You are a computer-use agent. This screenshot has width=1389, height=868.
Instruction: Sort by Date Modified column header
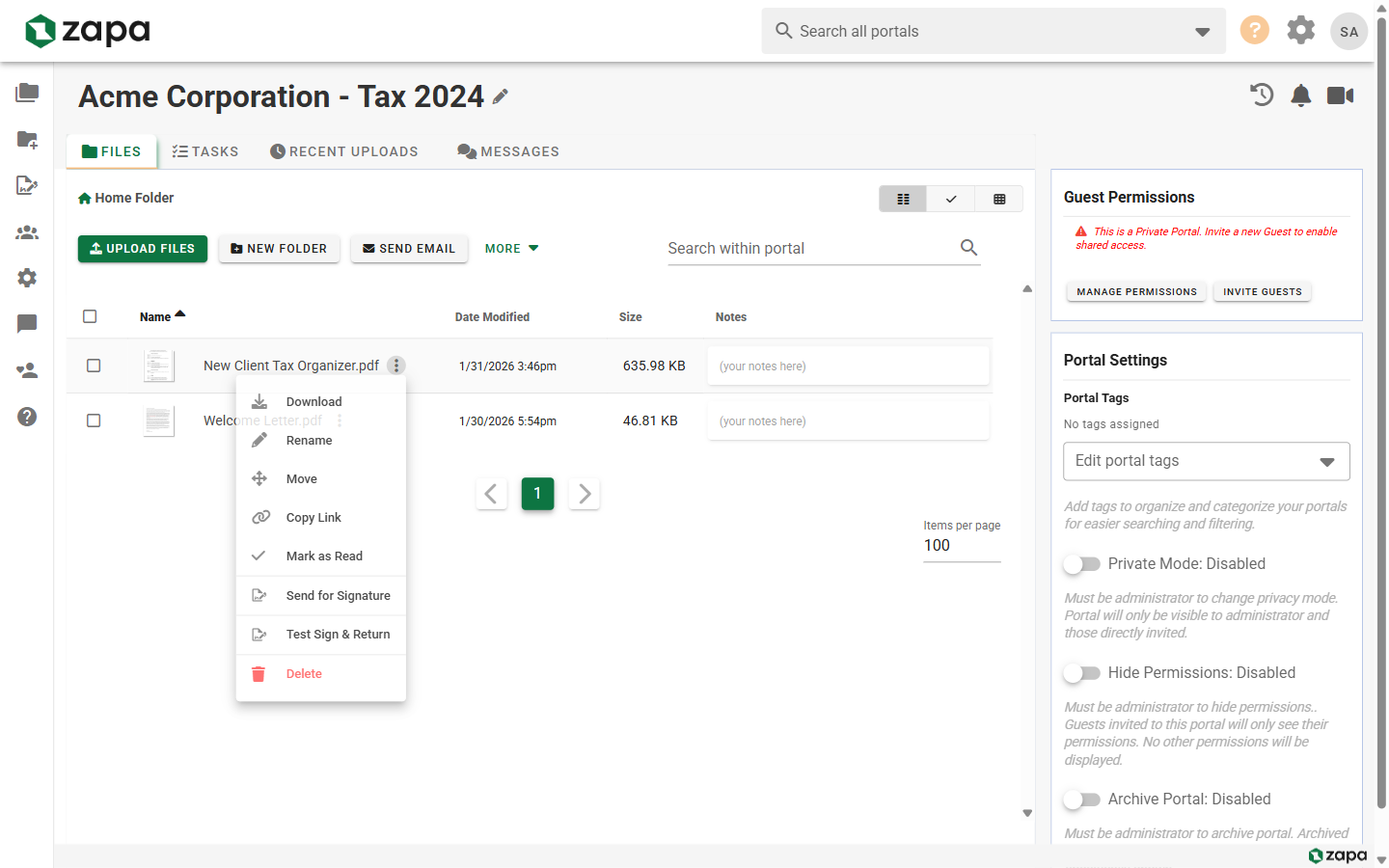pyautogui.click(x=492, y=316)
